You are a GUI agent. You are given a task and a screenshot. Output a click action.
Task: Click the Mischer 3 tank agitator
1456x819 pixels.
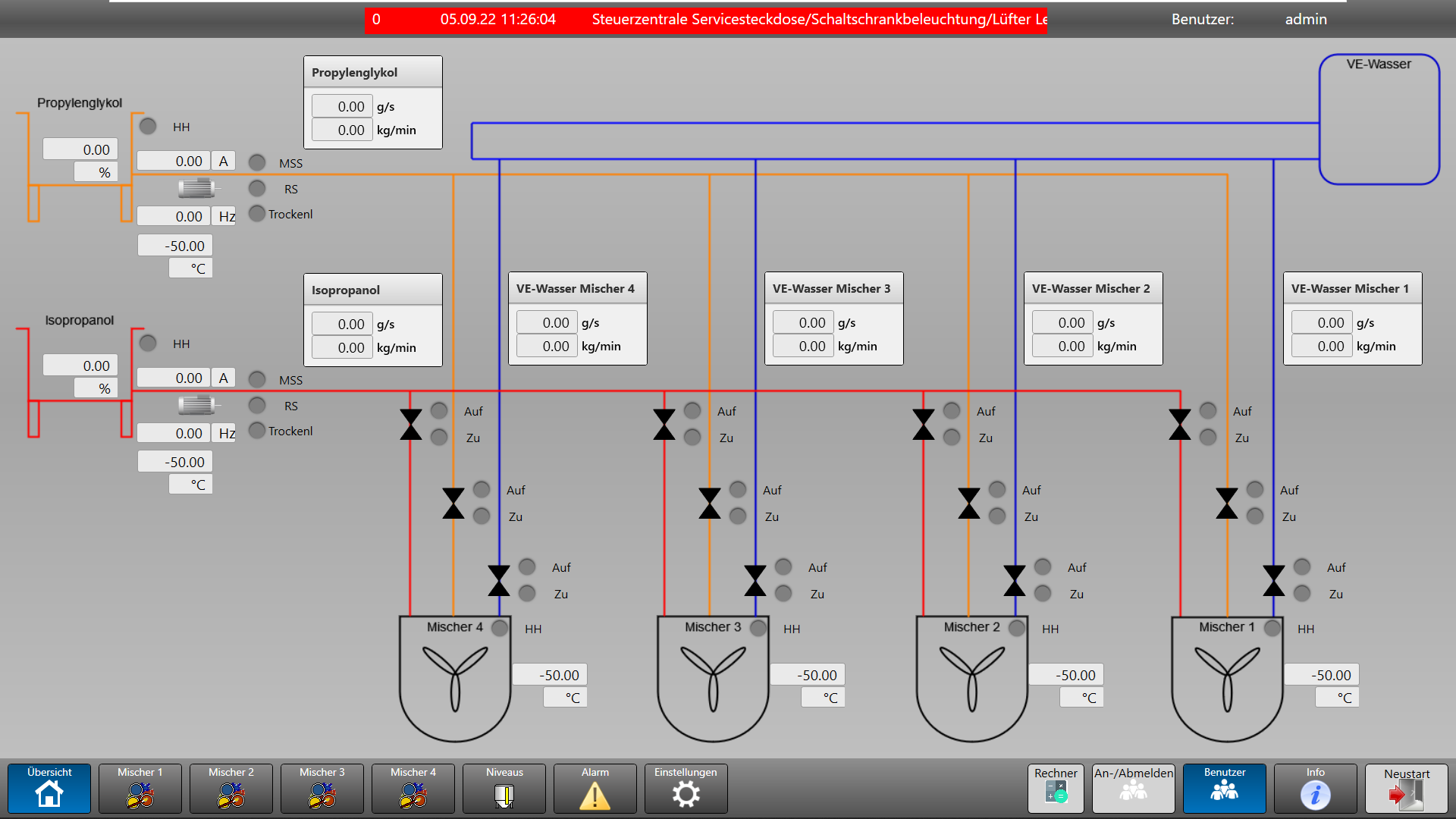(x=713, y=679)
